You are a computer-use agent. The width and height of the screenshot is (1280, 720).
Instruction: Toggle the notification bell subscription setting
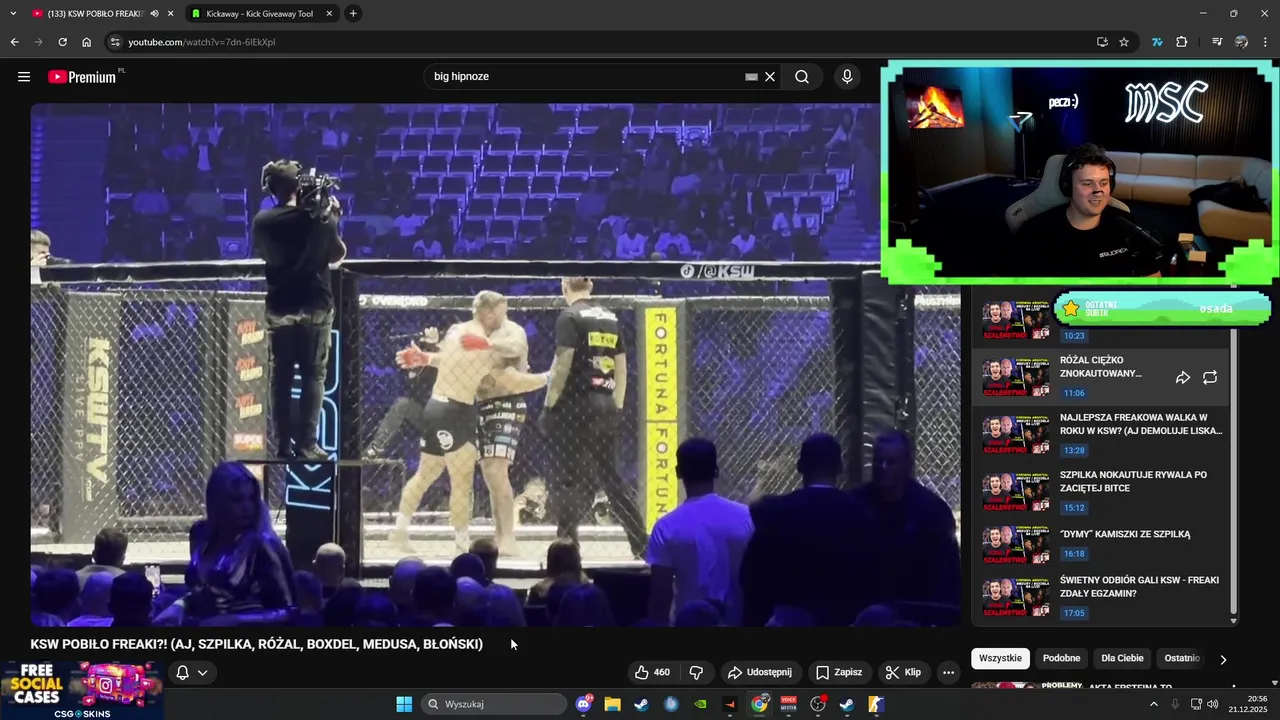[182, 672]
